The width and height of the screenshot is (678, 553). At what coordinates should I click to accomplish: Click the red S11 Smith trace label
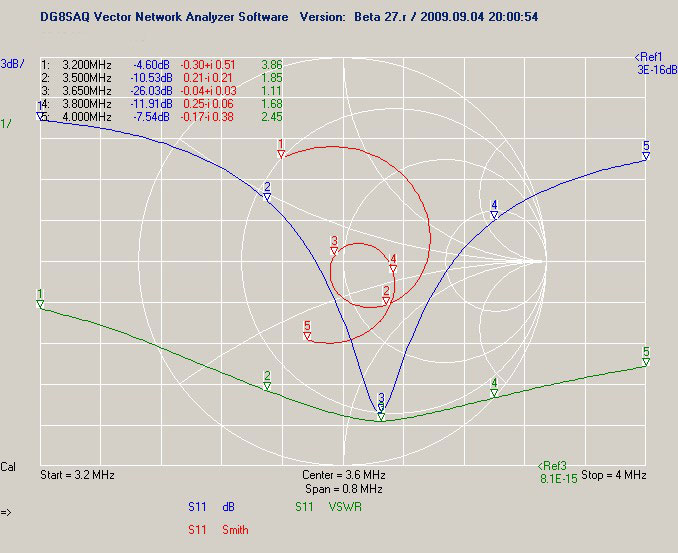click(217, 529)
